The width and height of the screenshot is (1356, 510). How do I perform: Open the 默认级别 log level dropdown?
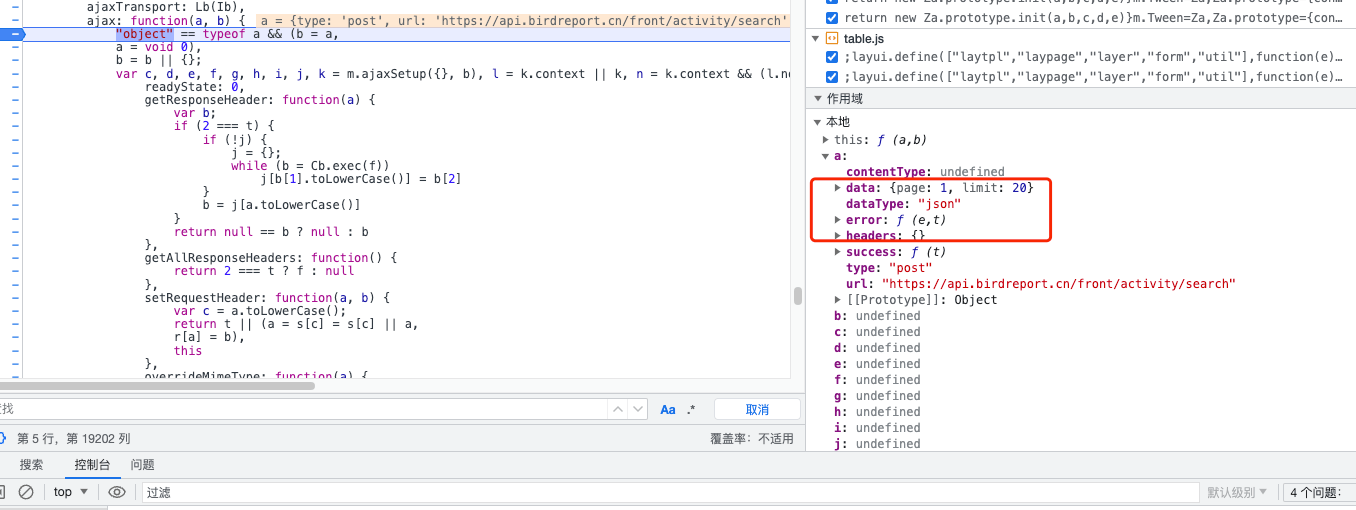pyautogui.click(x=1237, y=492)
